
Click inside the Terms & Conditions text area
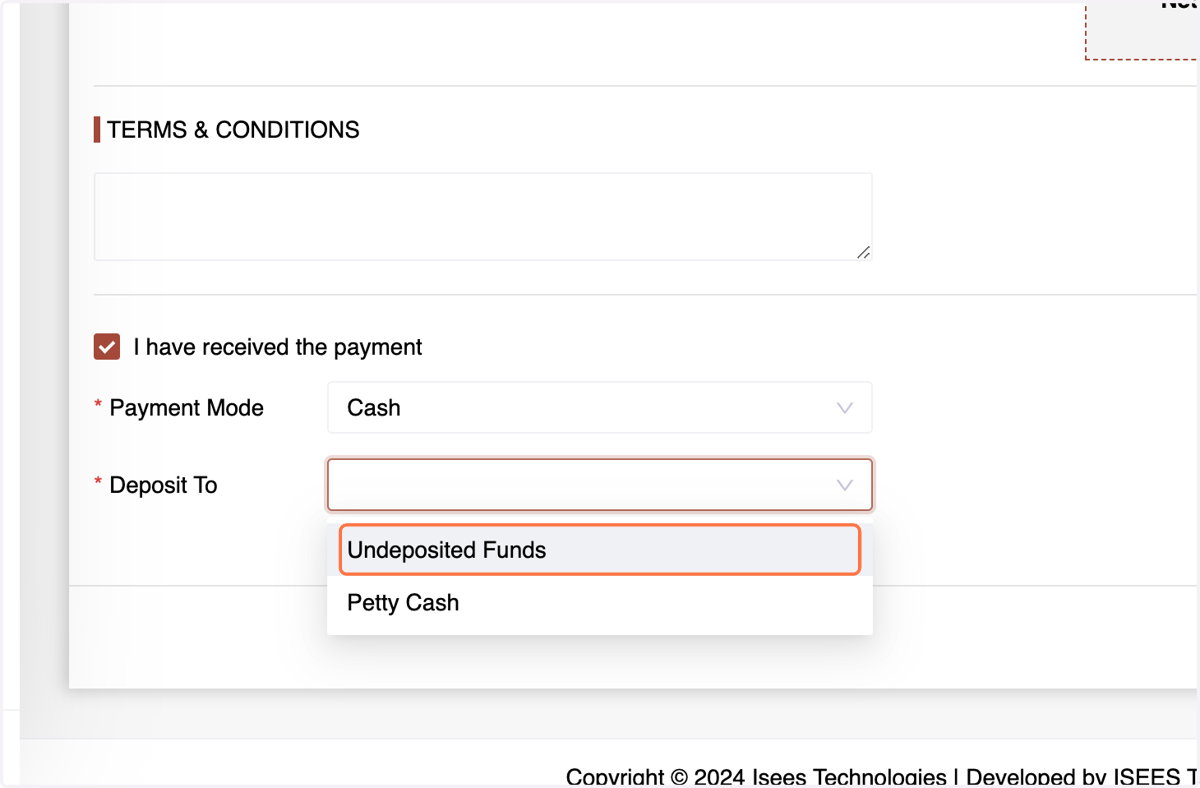coord(483,217)
